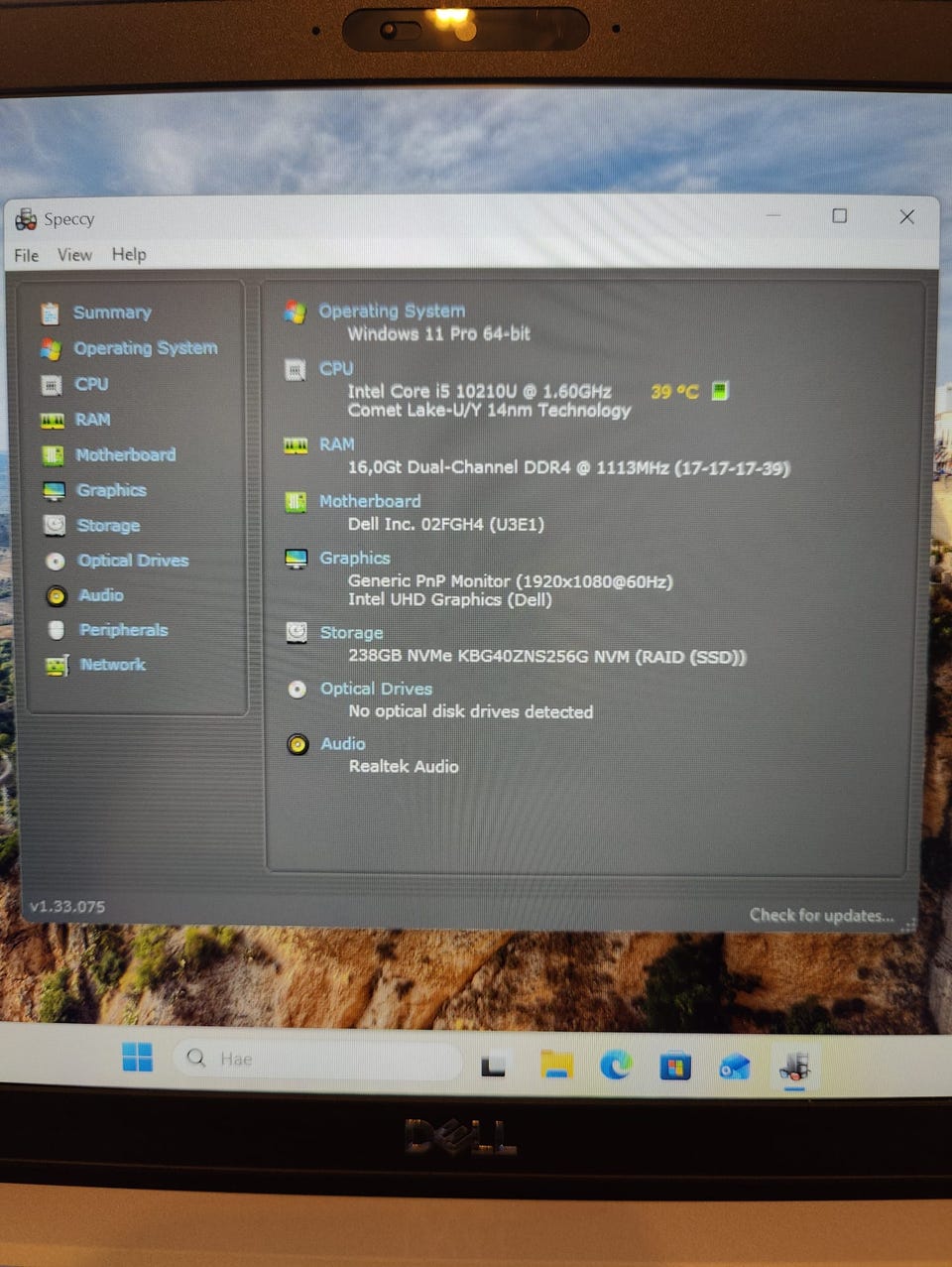Click the sidebar Operating System Windows icon
Viewport: 952px width, 1267px height.
tap(51, 349)
